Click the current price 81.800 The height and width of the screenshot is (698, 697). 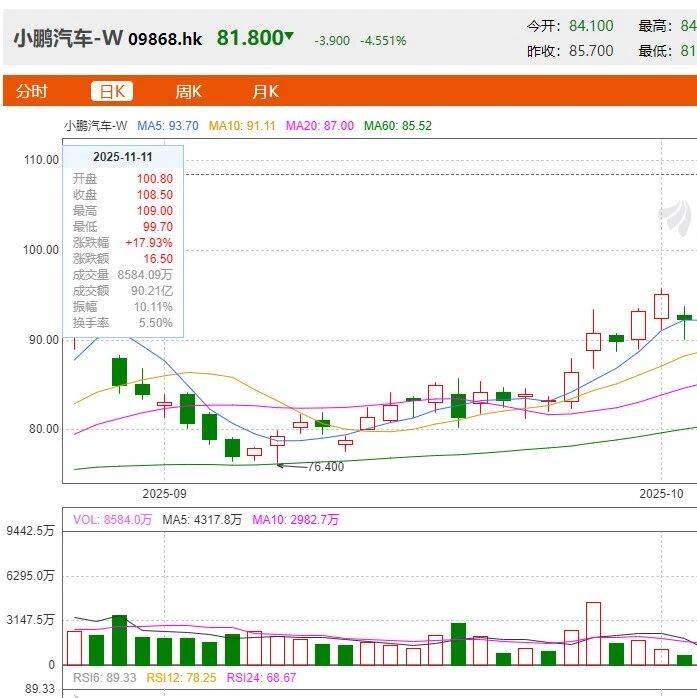(250, 38)
